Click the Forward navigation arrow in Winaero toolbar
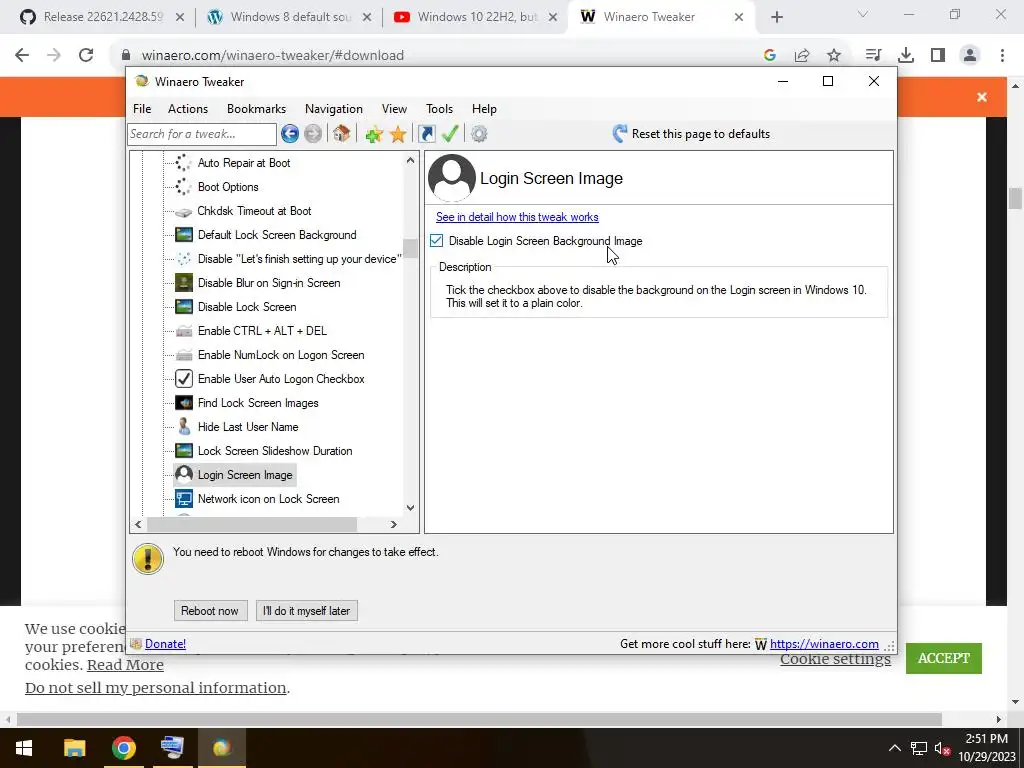Viewport: 1024px width, 768px height. 313,134
